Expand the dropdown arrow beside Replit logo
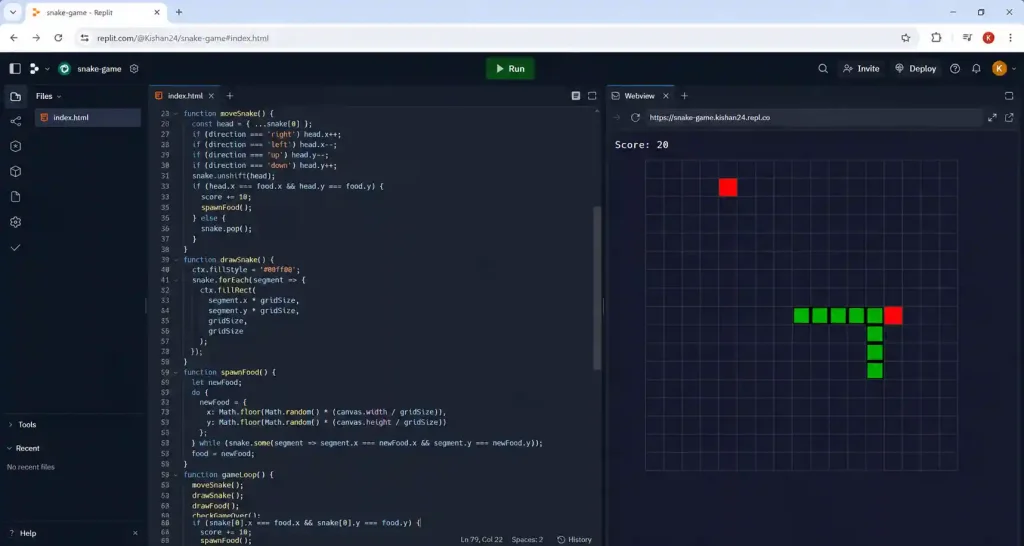This screenshot has width=1024, height=546. [47, 69]
